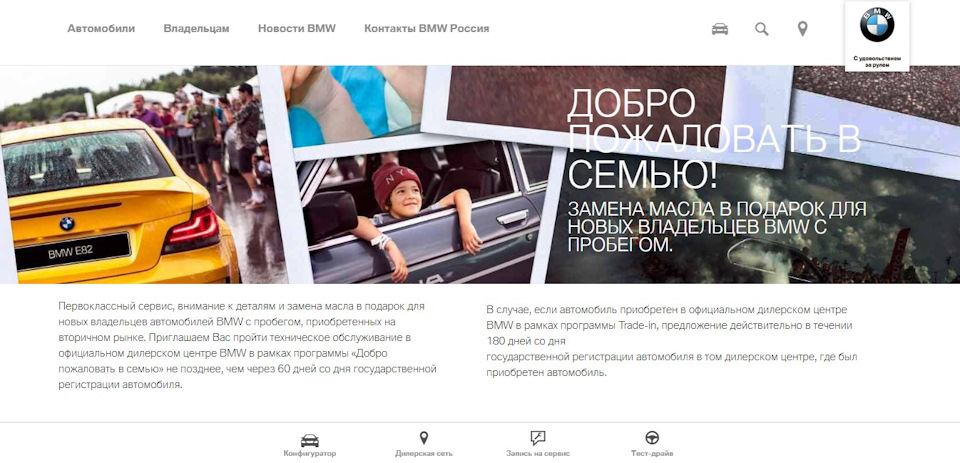Open Новости BMW section

[296, 29]
